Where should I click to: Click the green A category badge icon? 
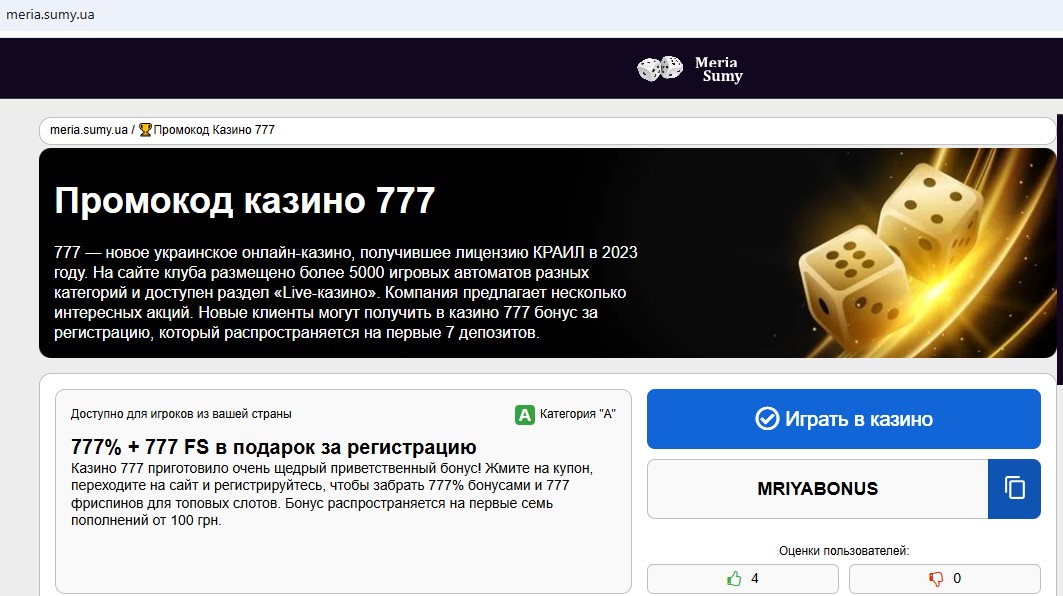click(524, 414)
